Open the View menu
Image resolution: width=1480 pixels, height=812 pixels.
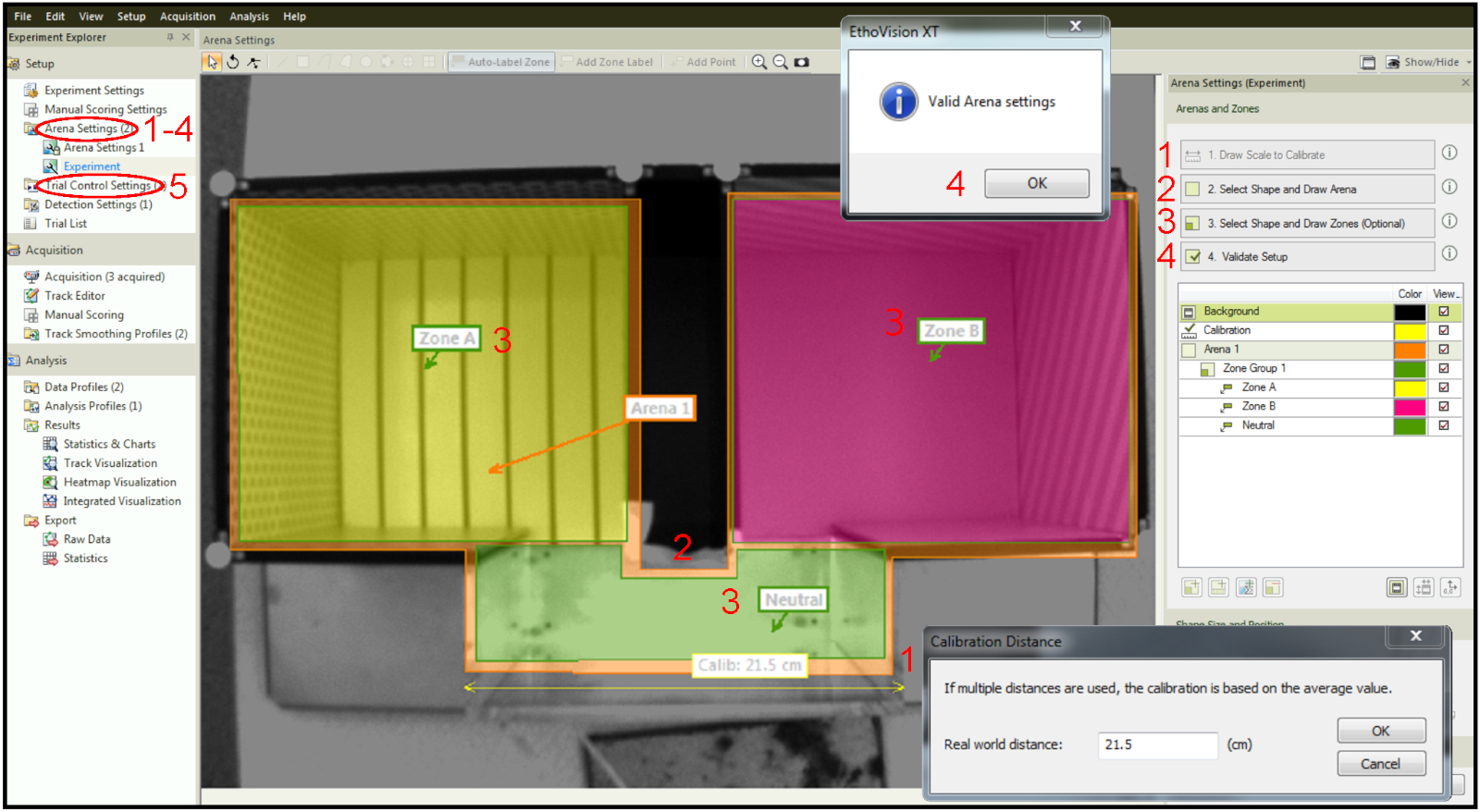(91, 17)
